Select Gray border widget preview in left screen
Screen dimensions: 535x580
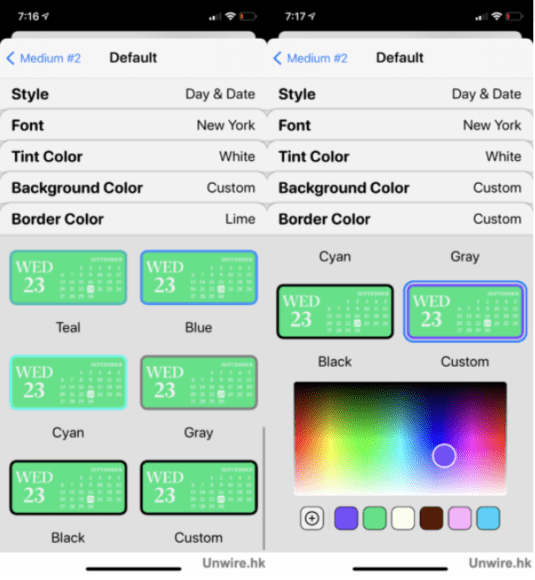199,382
